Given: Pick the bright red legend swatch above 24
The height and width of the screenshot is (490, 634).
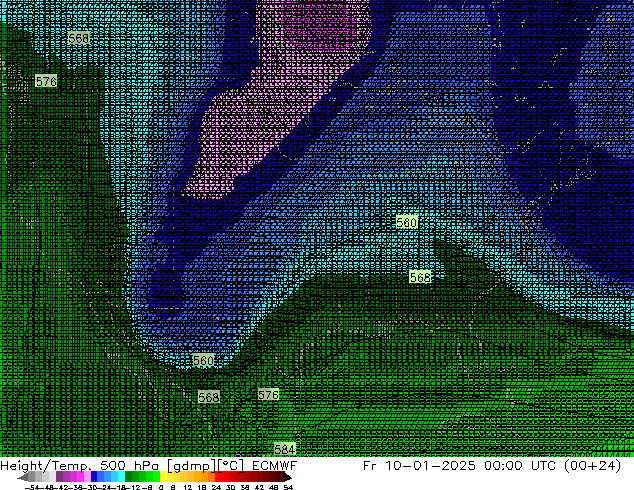Looking at the screenshot, I should [x=218, y=477].
